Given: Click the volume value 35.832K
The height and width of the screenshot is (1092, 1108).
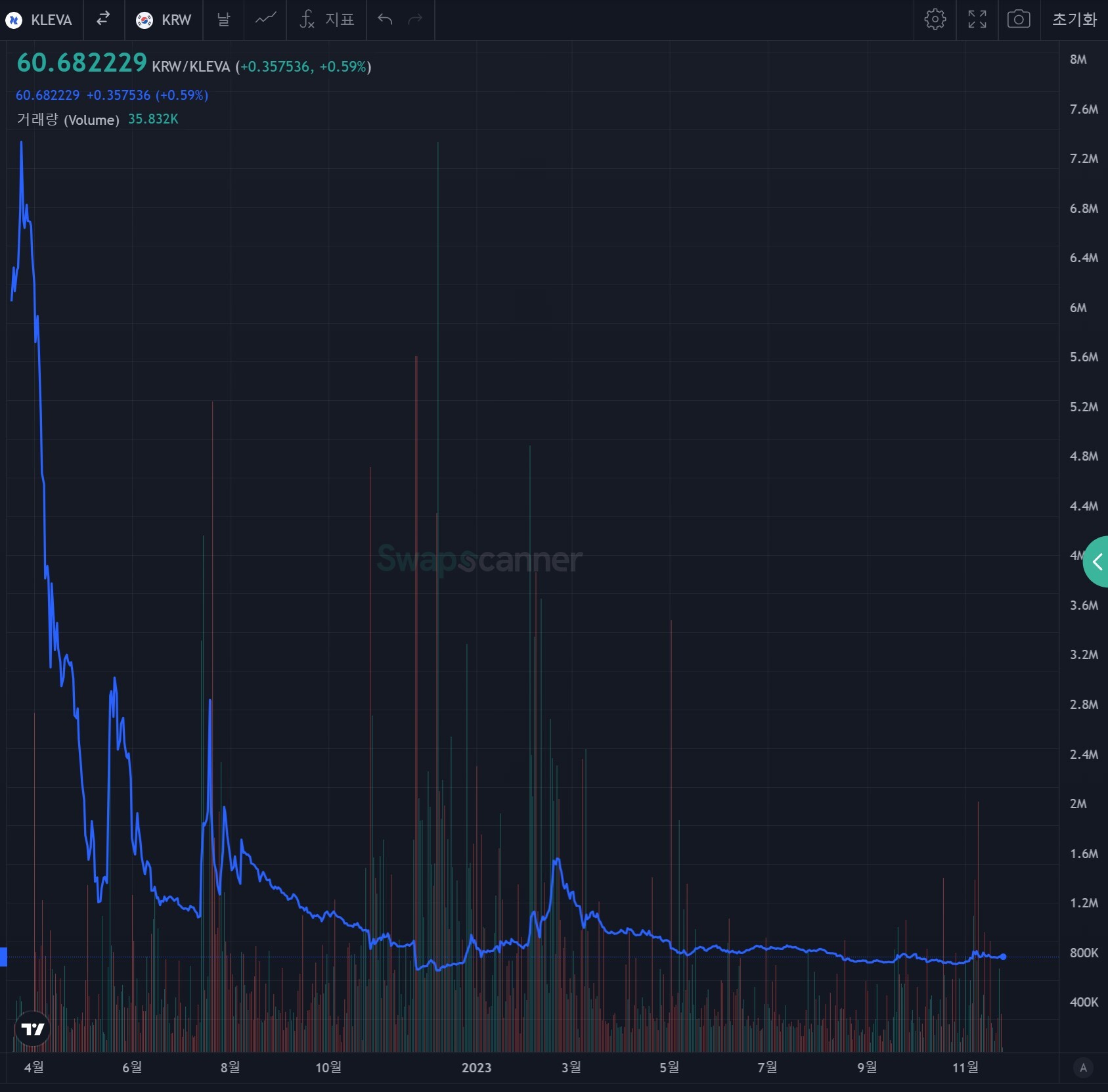Looking at the screenshot, I should coord(153,119).
